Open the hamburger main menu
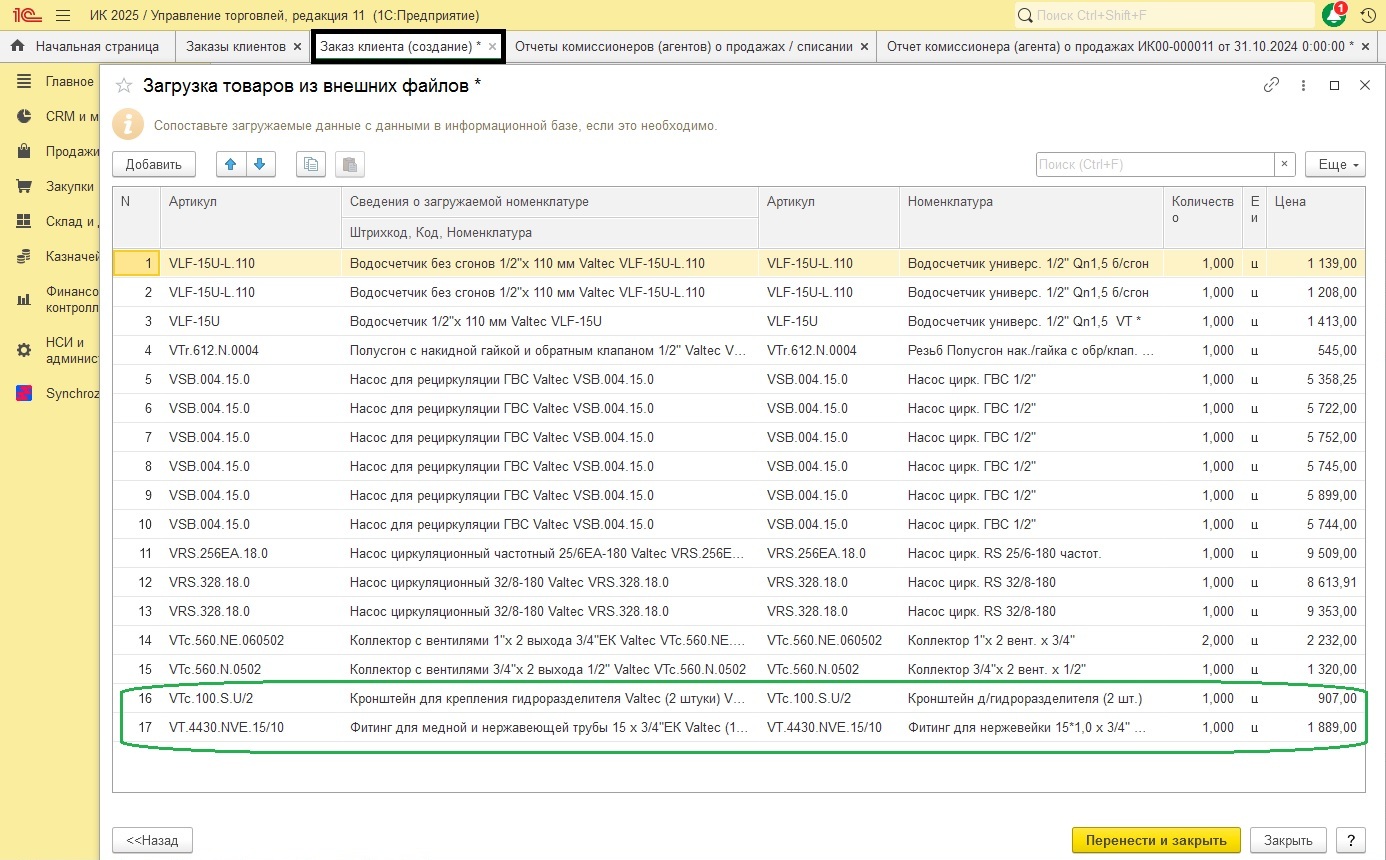 click(x=63, y=16)
